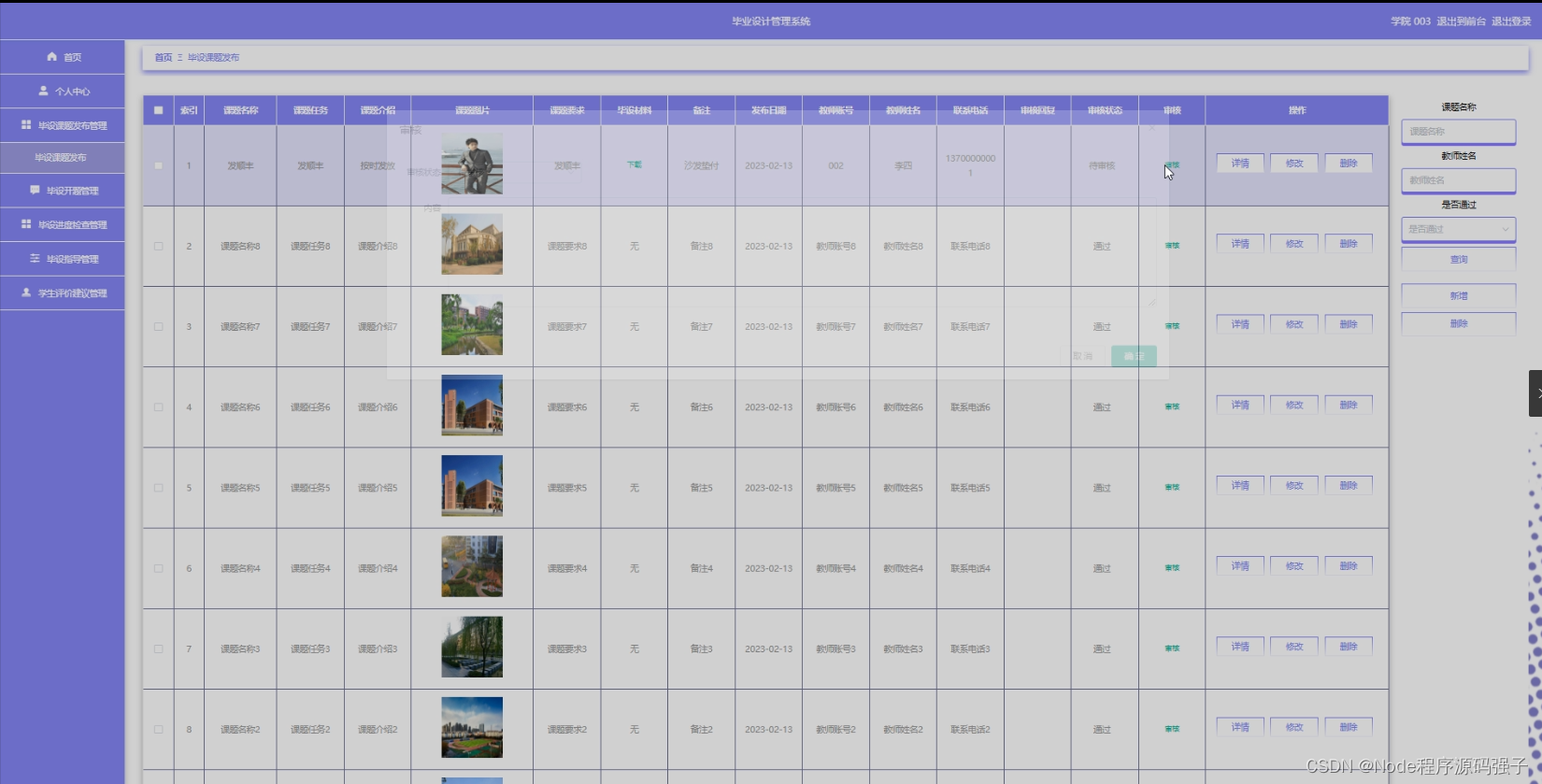Click the green 审核 link in row 课题名称8
The width and height of the screenshot is (1542, 784).
pos(1172,246)
